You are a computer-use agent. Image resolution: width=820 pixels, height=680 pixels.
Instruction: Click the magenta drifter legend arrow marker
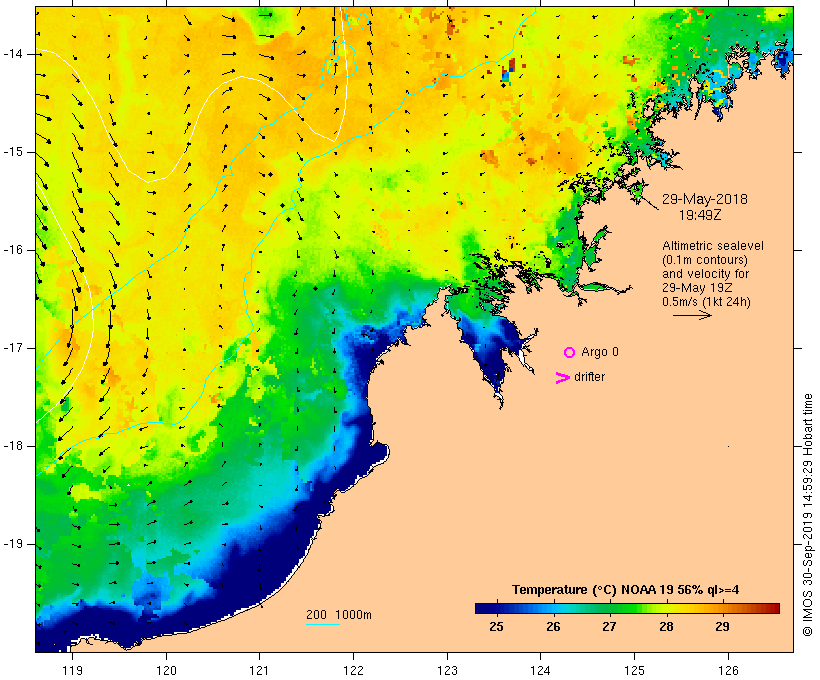click(563, 378)
